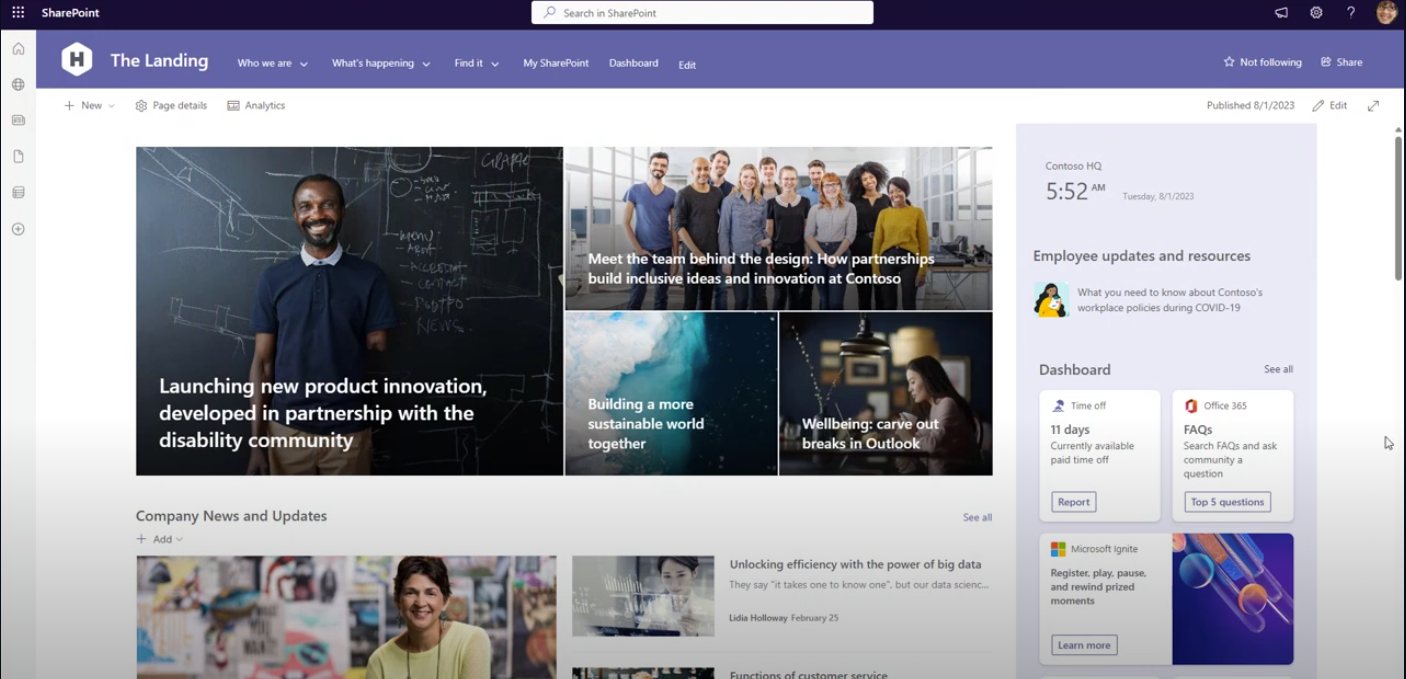Open the Settings gear icon
This screenshot has height=679, width=1406.
[x=1316, y=13]
